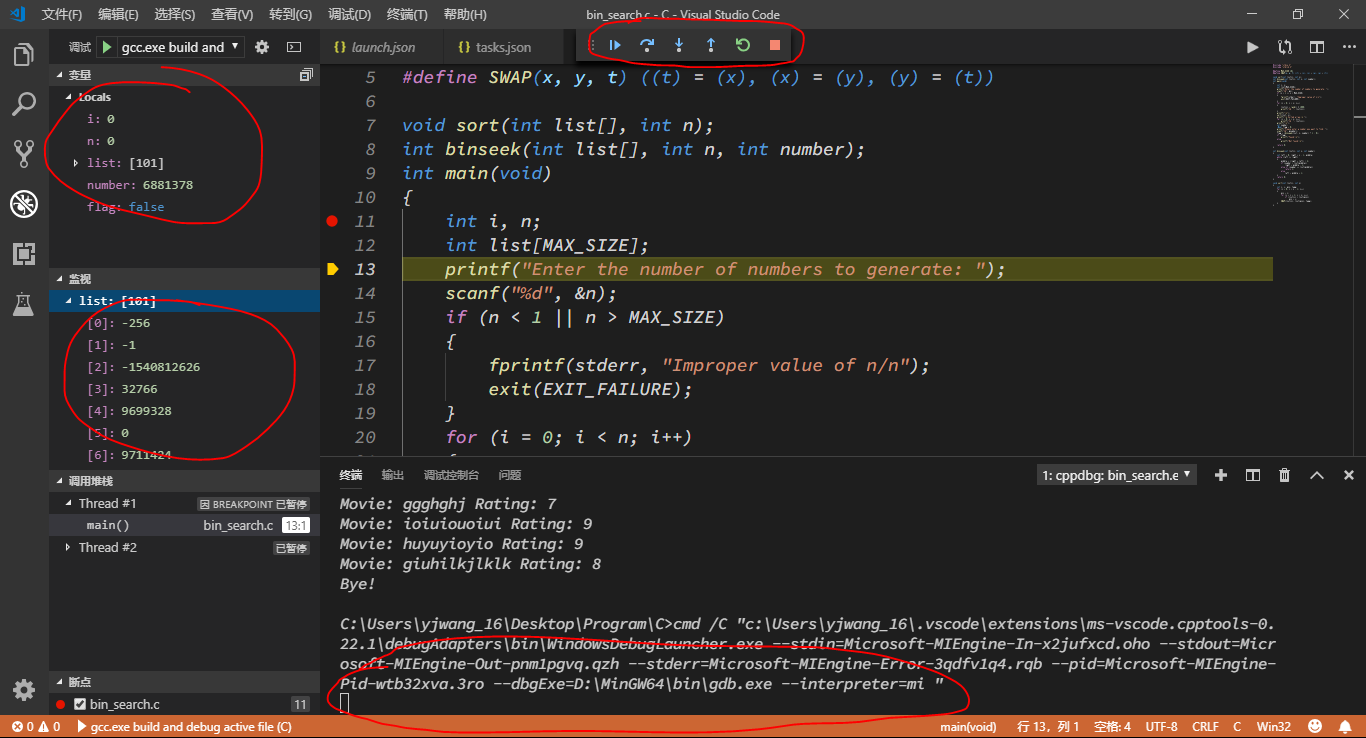Click the Step Out icon
Image resolution: width=1366 pixels, height=738 pixels.
[x=711, y=45]
